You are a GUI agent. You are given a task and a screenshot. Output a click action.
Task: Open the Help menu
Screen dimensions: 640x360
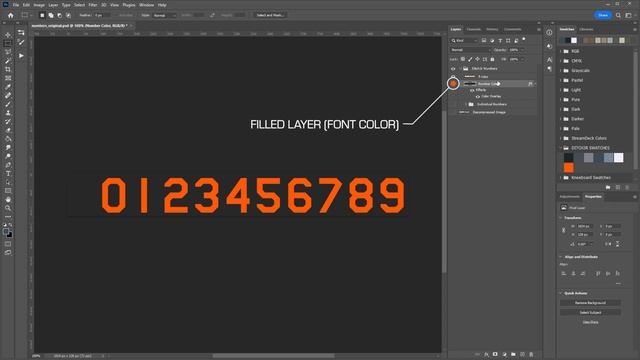point(162,5)
